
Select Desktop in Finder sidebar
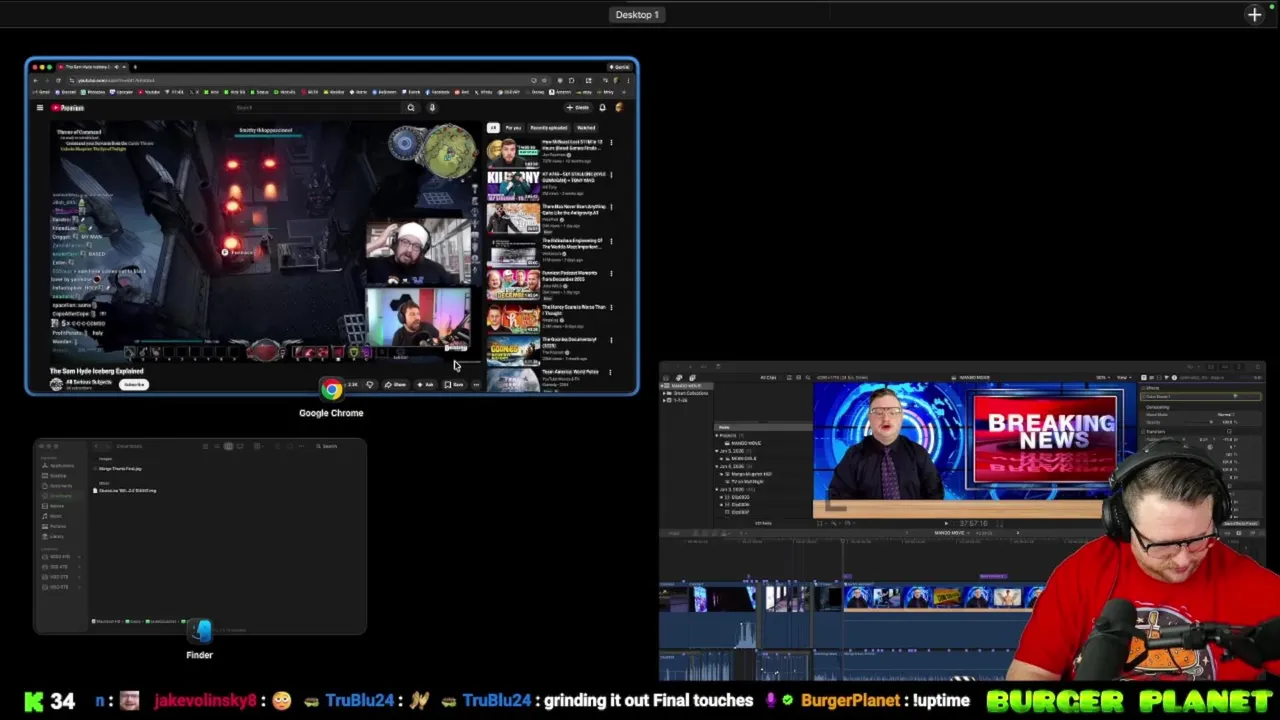pyautogui.click(x=54, y=476)
